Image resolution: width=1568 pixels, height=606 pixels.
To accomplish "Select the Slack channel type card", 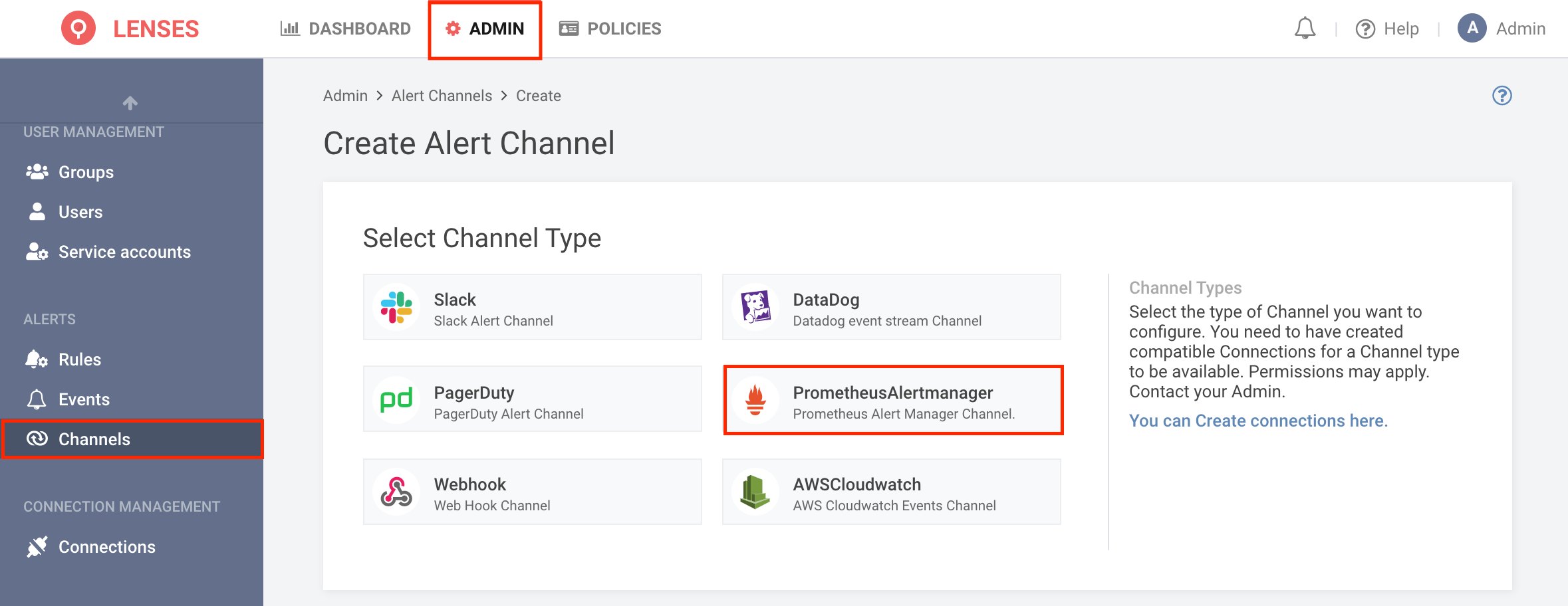I will tap(533, 307).
